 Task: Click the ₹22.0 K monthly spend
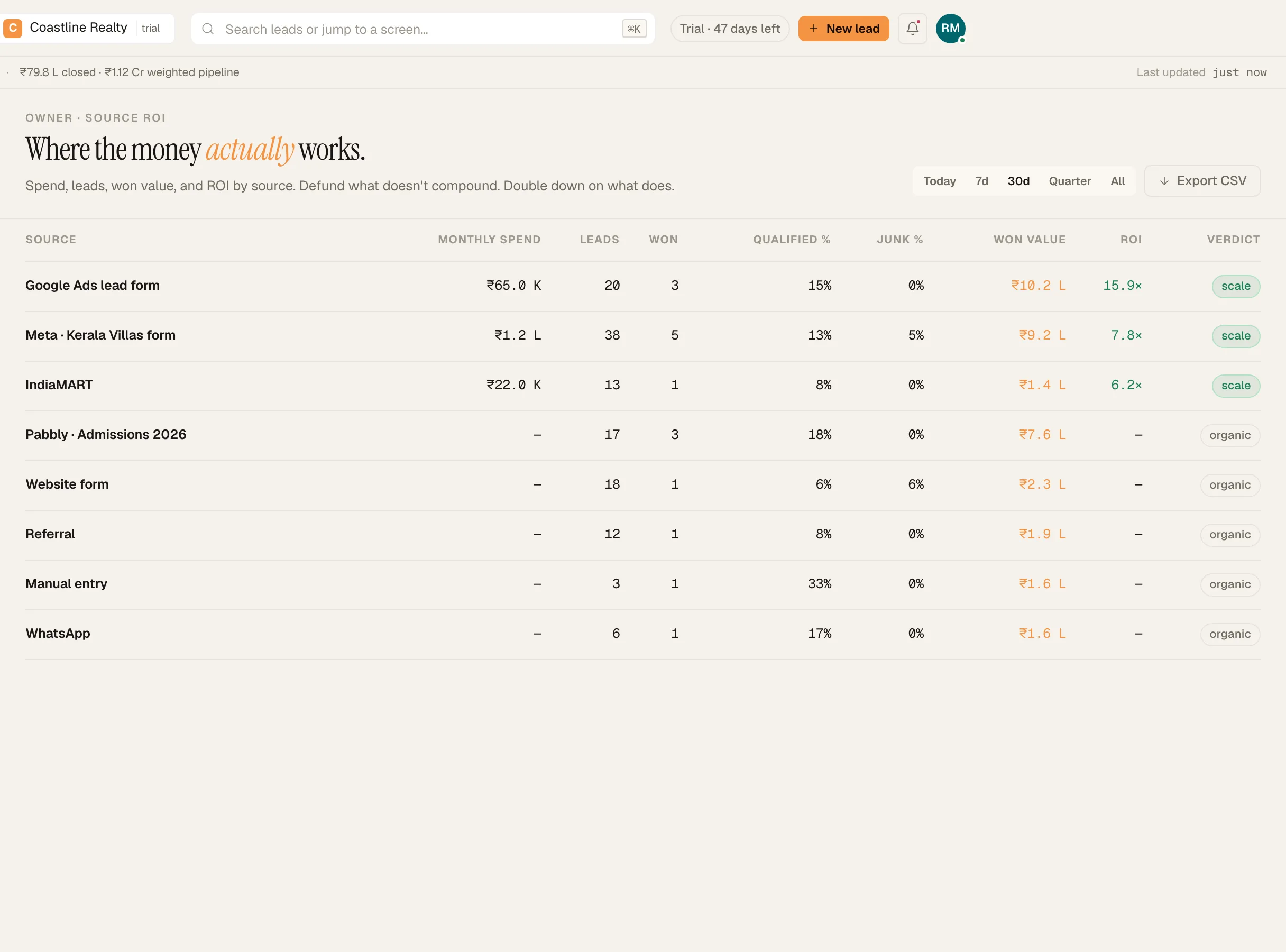click(x=513, y=385)
